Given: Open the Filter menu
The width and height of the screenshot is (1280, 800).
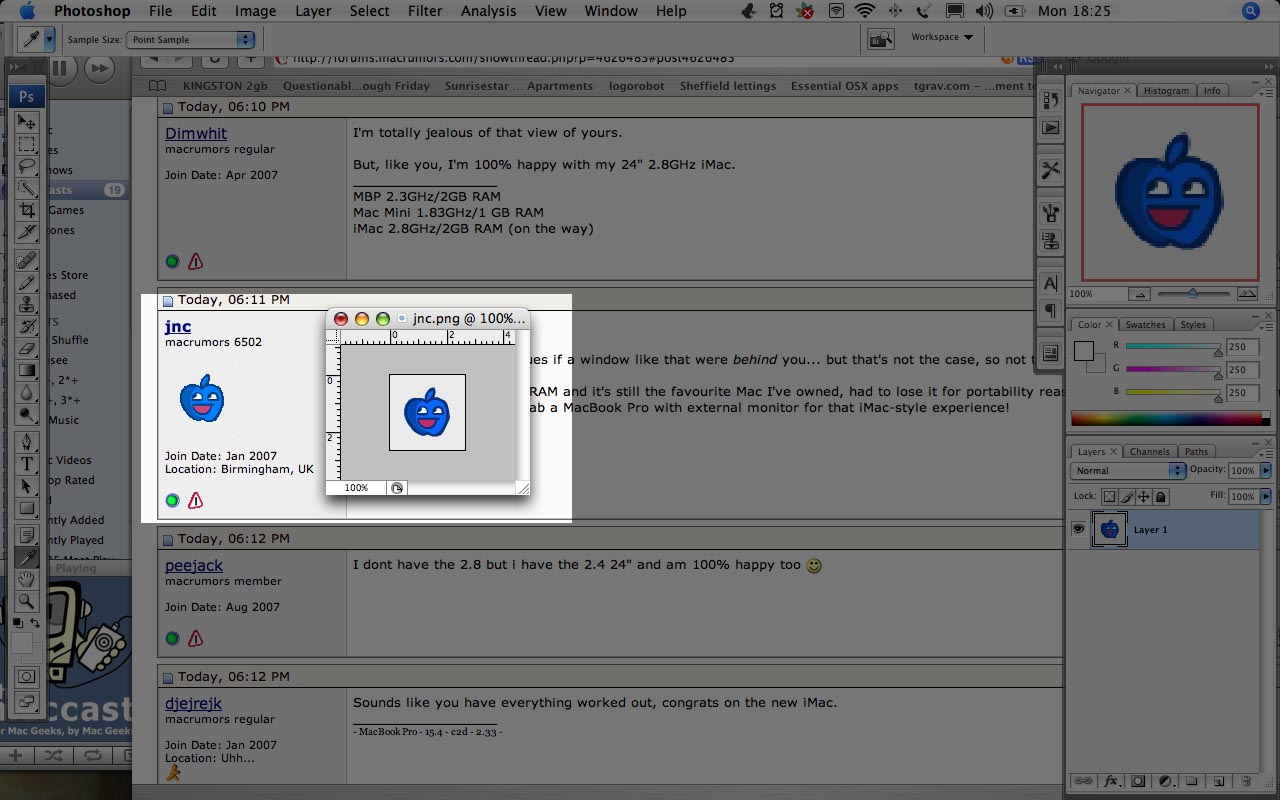Looking at the screenshot, I should pos(425,11).
